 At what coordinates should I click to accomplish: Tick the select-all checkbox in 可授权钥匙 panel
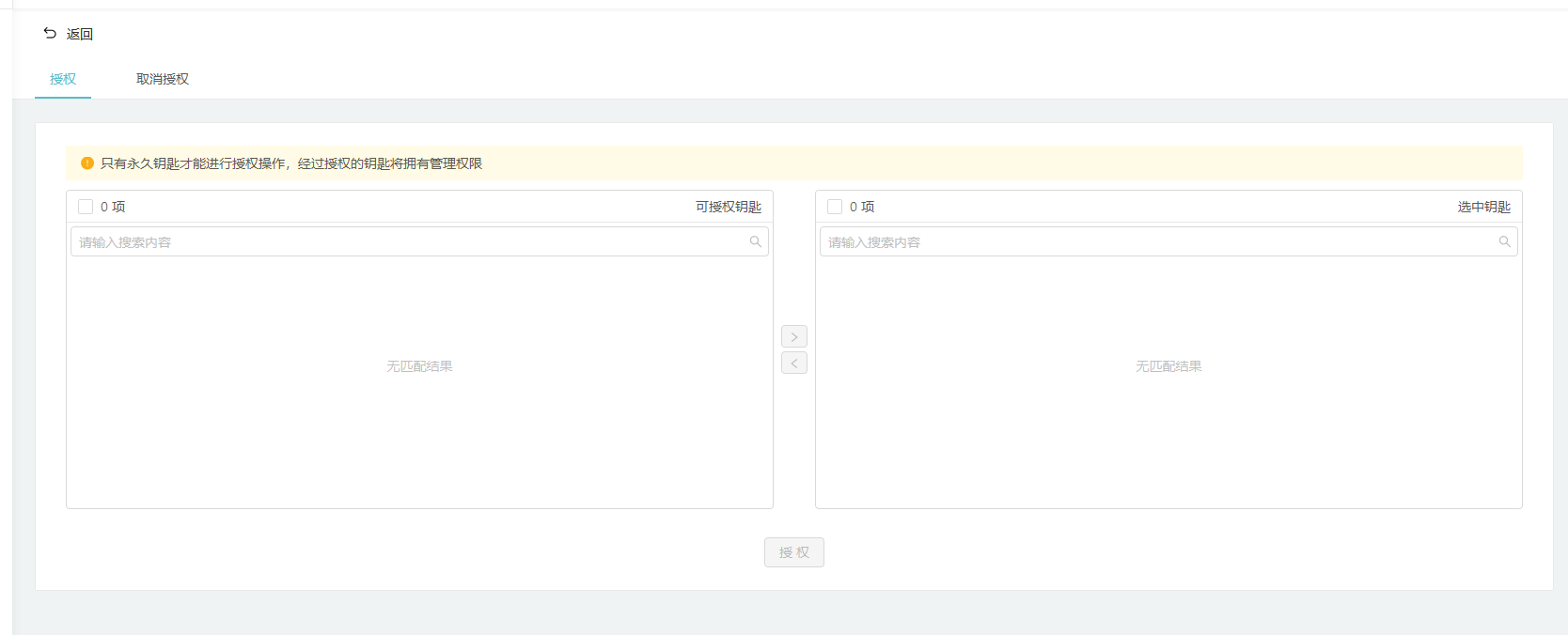coord(86,207)
